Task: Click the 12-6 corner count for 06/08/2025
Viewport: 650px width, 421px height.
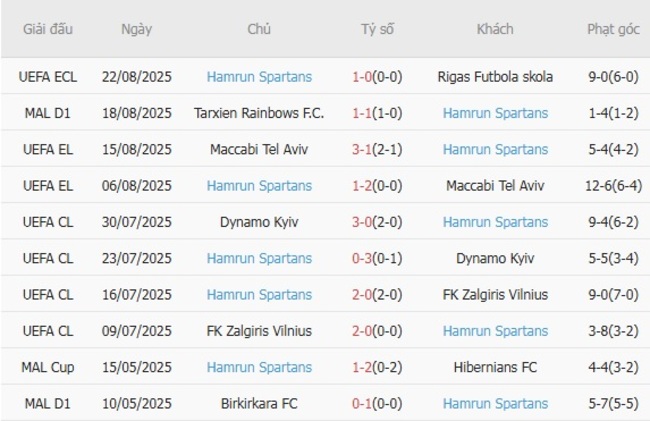Action: pyautogui.click(x=602, y=186)
